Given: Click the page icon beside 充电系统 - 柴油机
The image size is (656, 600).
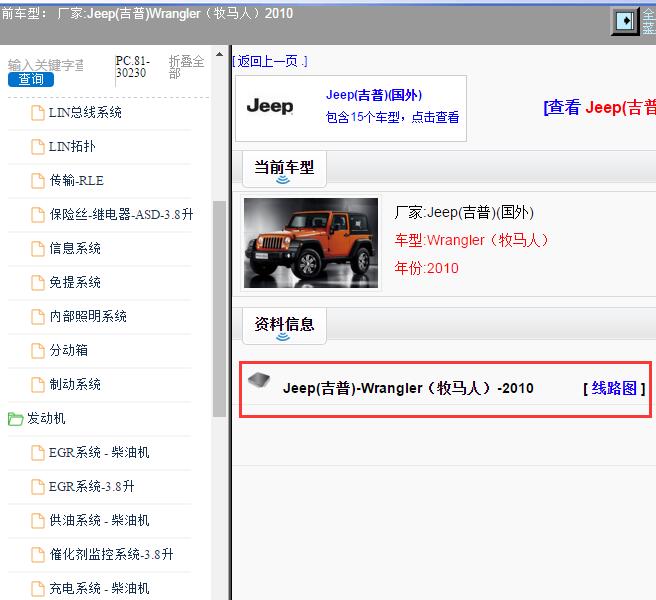Looking at the screenshot, I should tap(38, 588).
